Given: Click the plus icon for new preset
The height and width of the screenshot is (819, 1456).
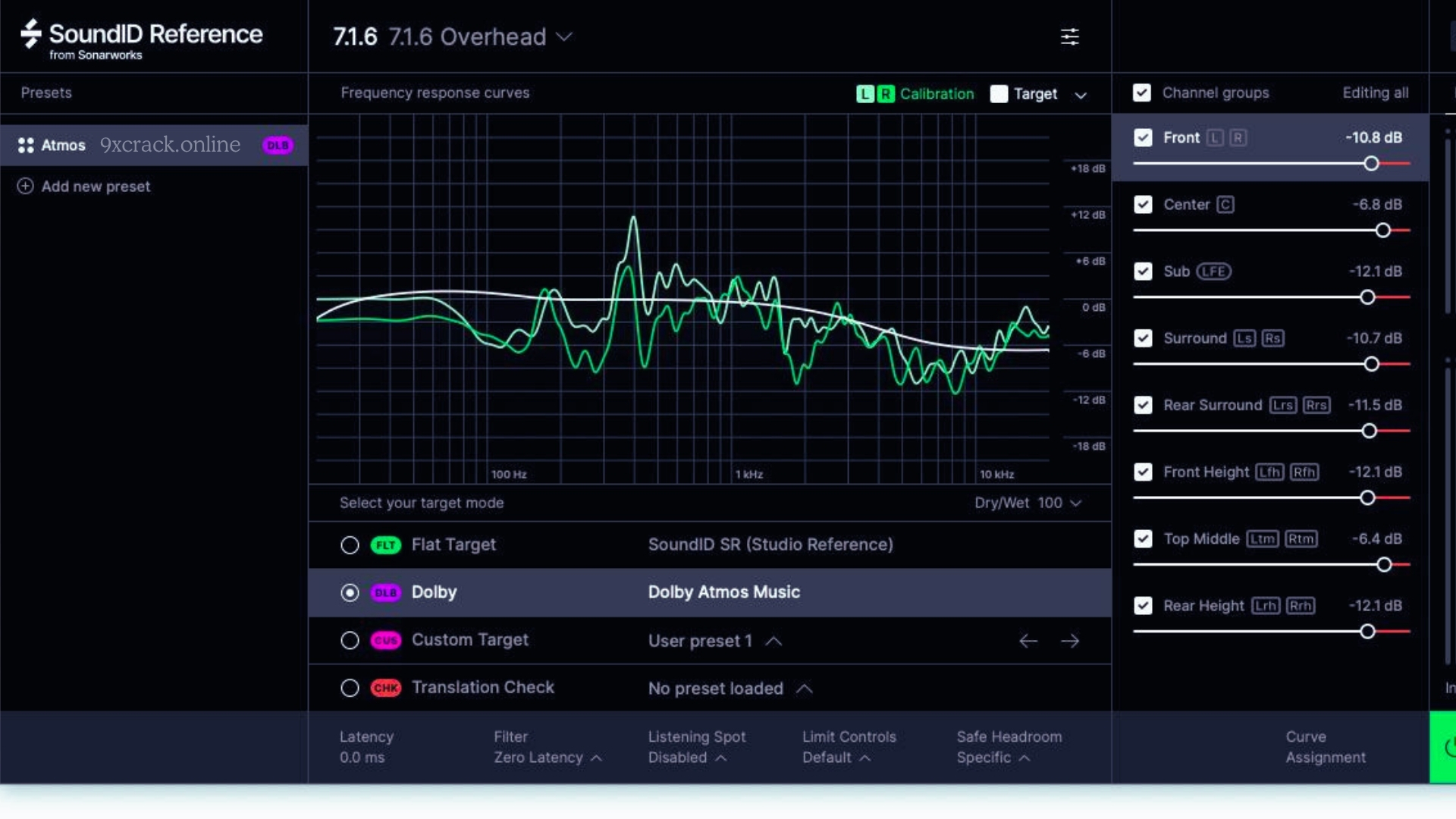Looking at the screenshot, I should (25, 186).
